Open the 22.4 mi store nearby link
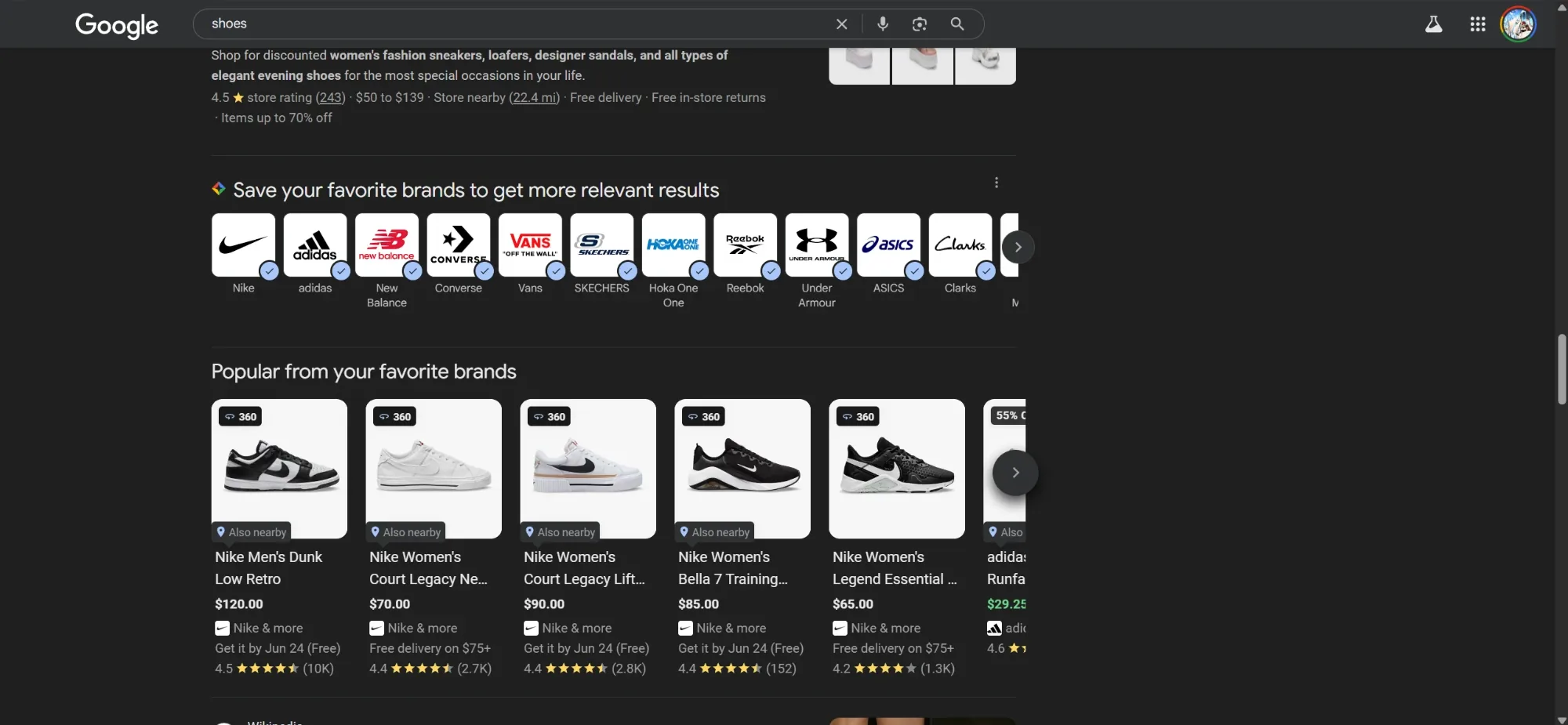 (535, 98)
